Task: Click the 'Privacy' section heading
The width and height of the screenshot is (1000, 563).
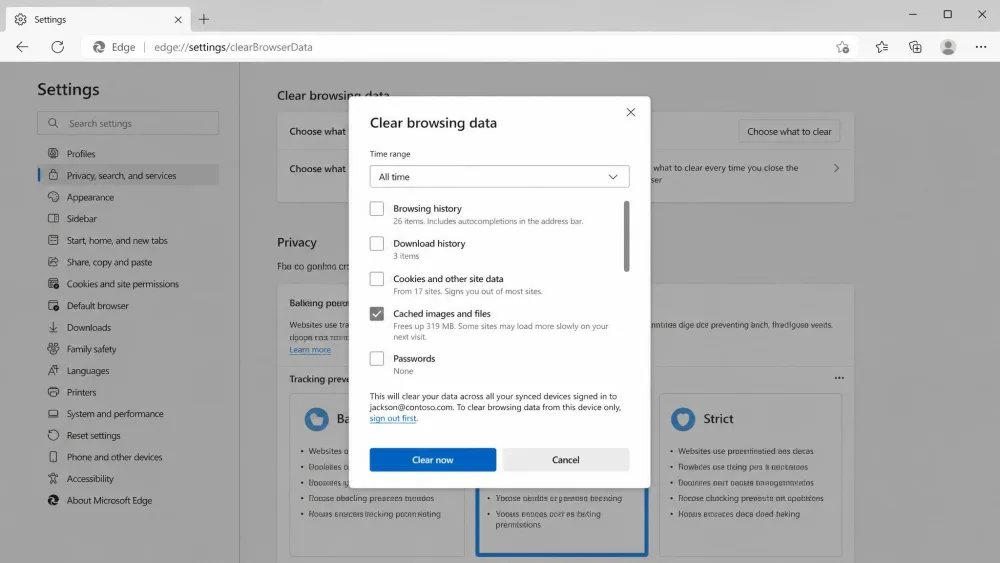Action: point(297,242)
